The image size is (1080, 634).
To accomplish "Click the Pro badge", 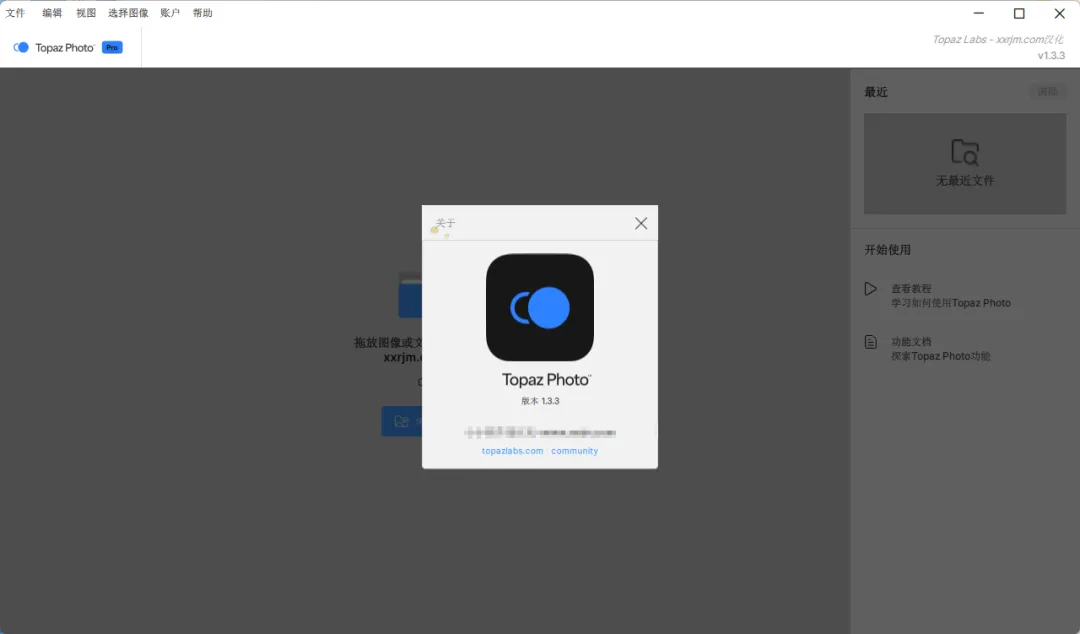I will click(112, 48).
